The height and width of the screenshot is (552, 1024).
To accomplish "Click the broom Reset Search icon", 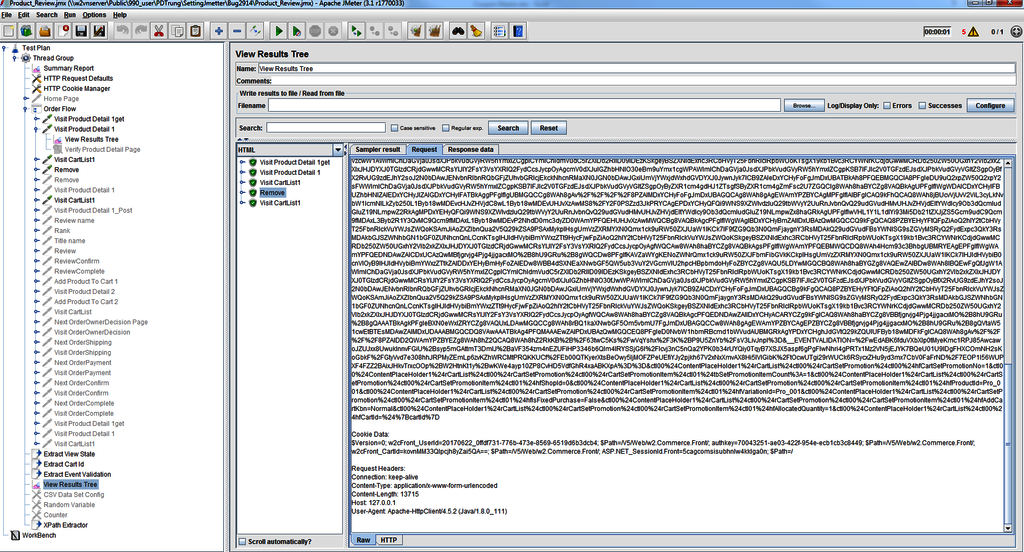I will tap(476, 31).
